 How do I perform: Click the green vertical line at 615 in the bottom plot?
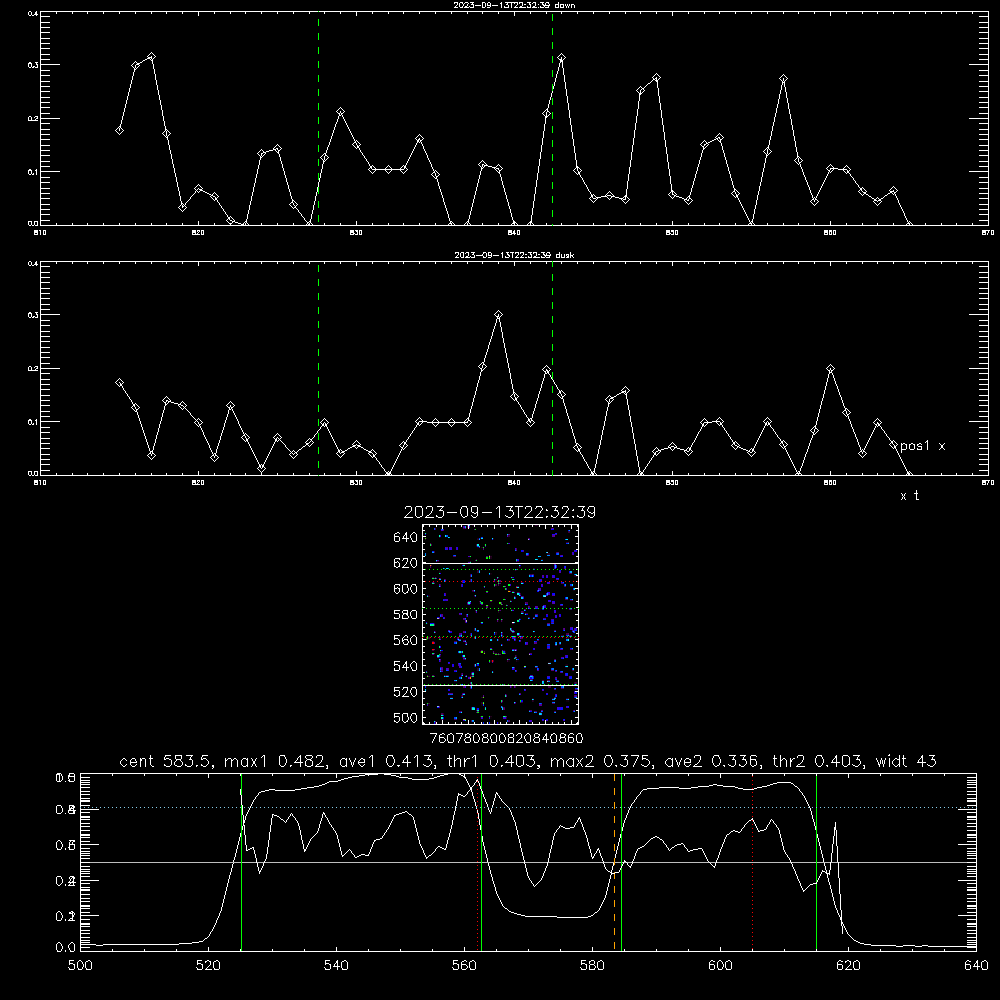[x=816, y=862]
